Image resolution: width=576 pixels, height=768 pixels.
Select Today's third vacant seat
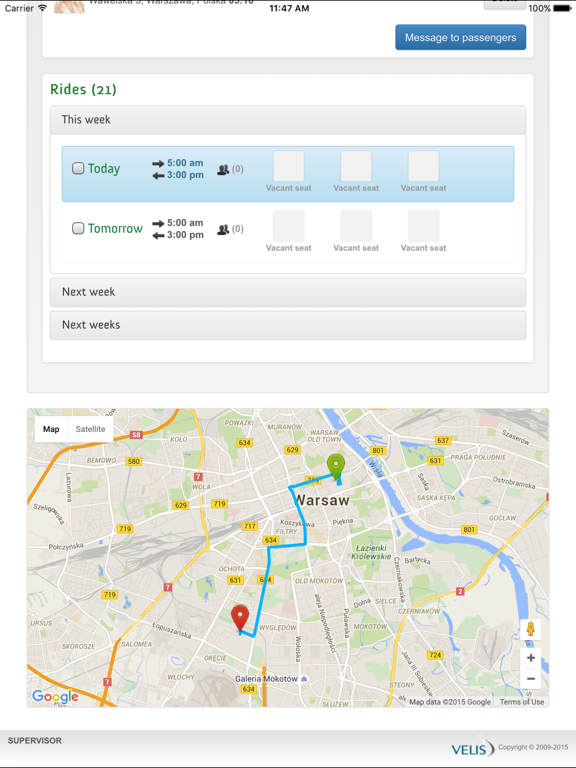424,167
